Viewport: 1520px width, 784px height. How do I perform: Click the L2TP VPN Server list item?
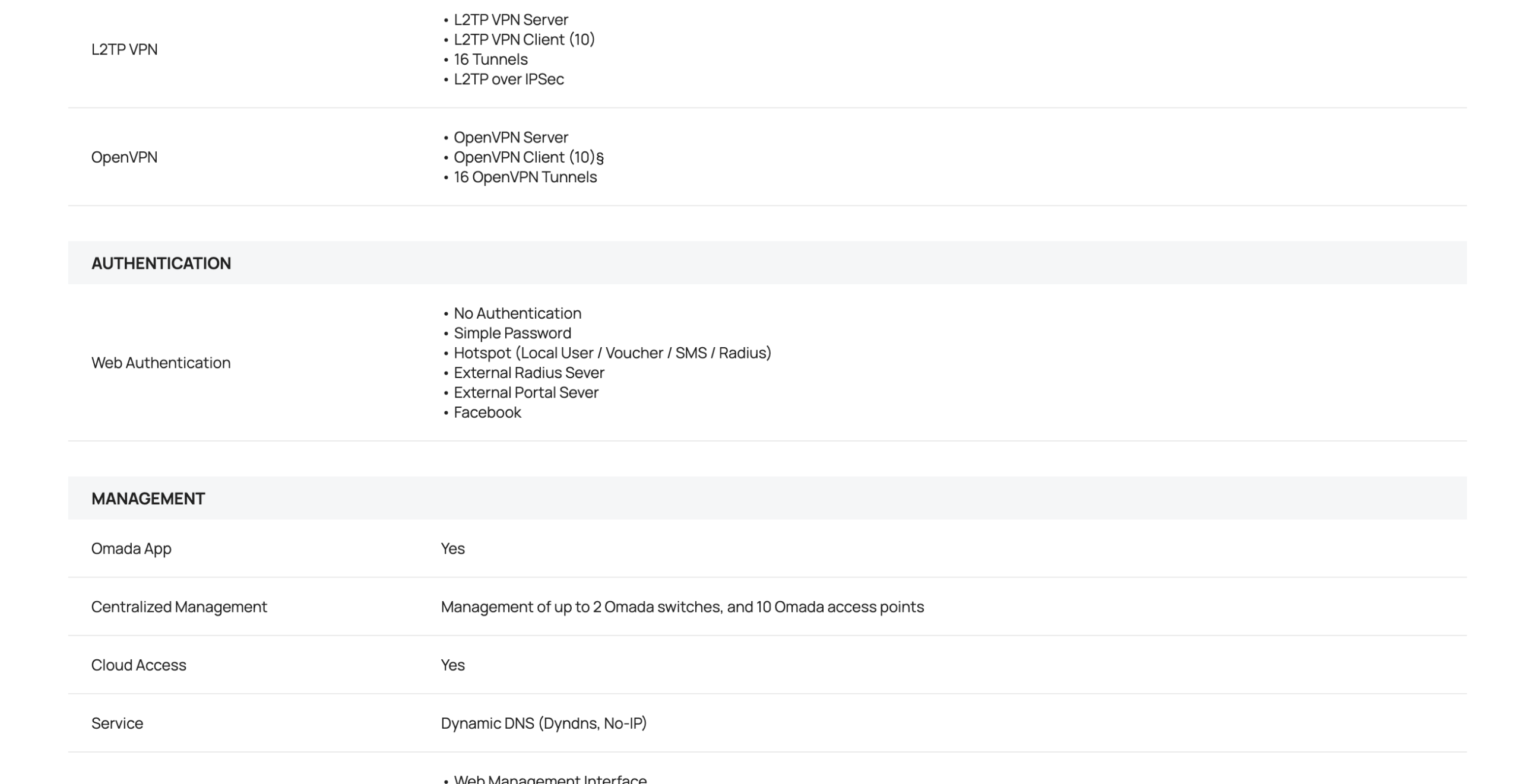[x=511, y=20]
